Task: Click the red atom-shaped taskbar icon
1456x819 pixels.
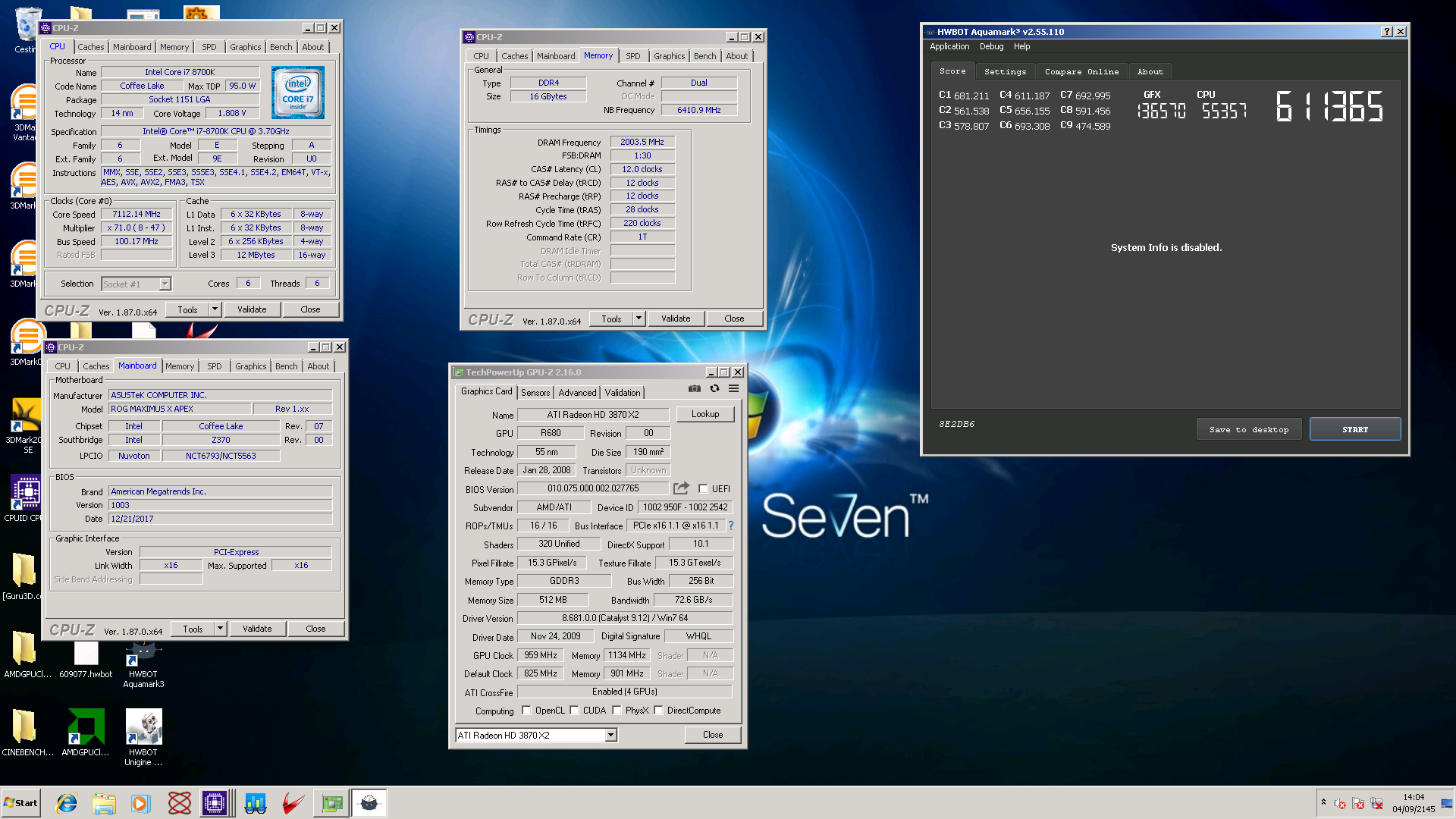Action: [x=179, y=803]
